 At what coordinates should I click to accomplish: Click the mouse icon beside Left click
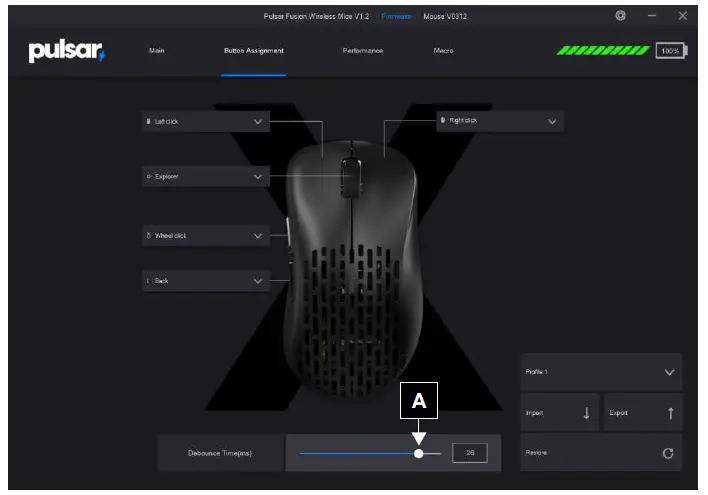pyautogui.click(x=148, y=121)
